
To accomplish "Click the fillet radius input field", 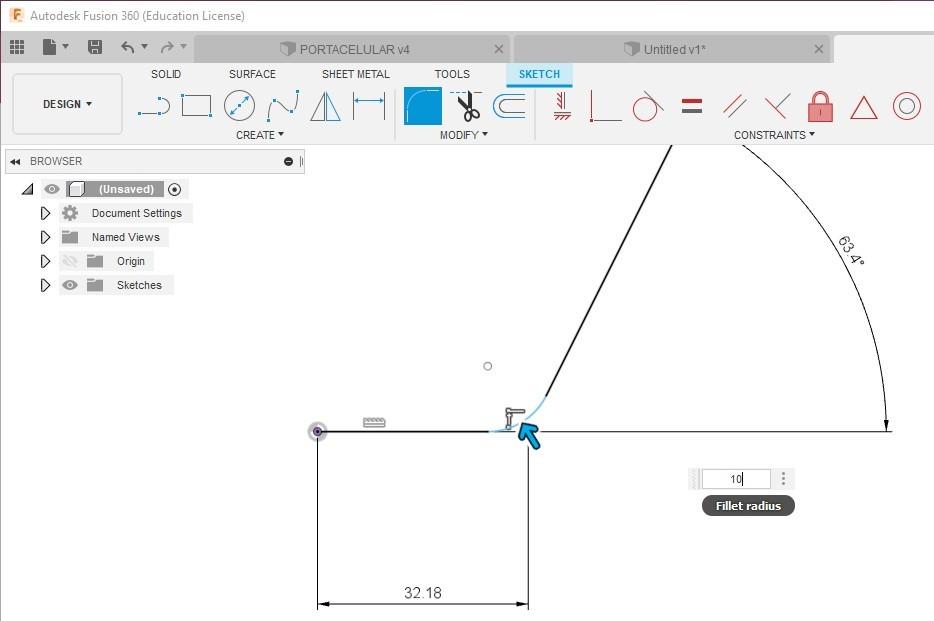I will coord(736,479).
